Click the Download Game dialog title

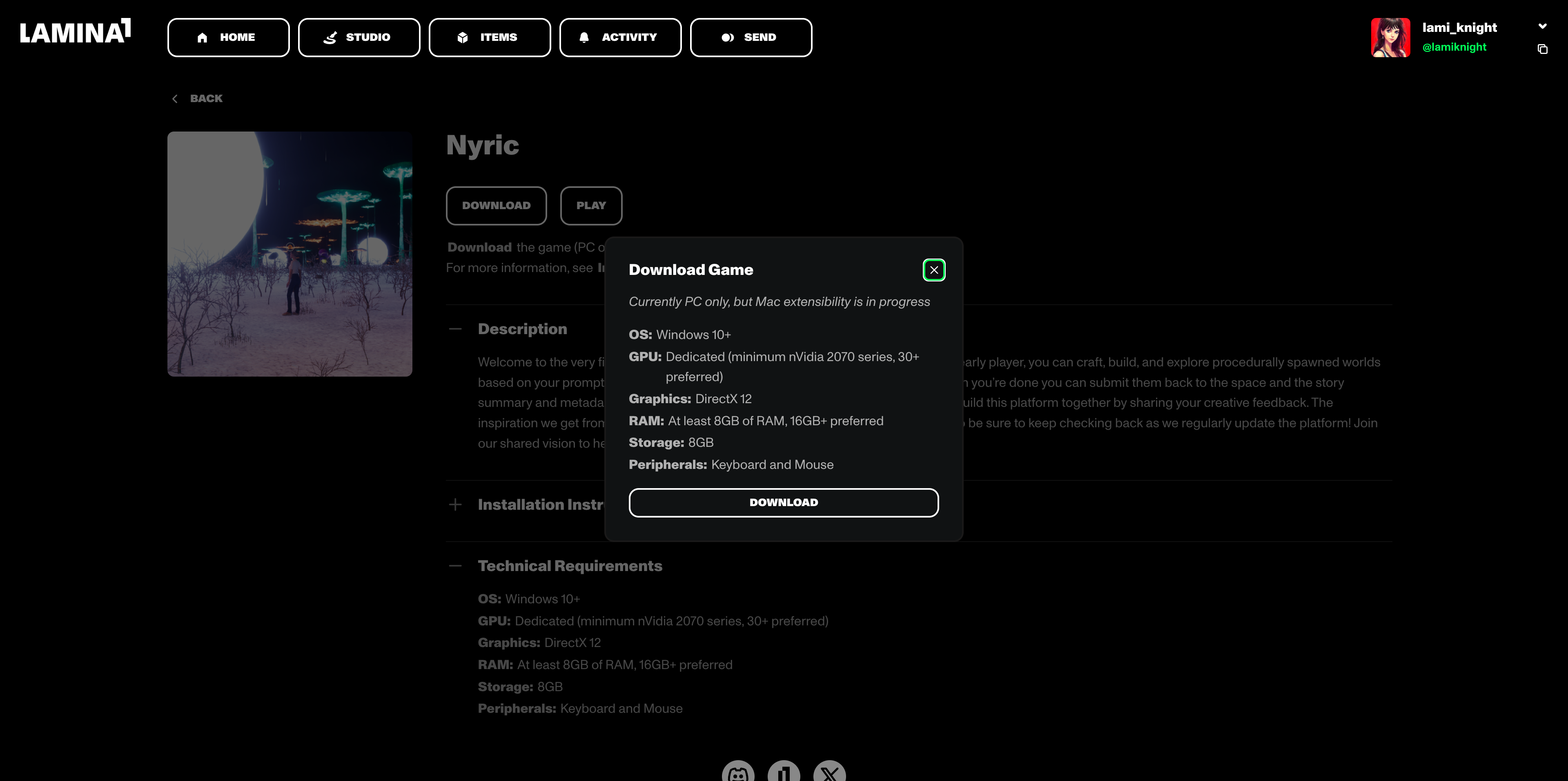(691, 270)
